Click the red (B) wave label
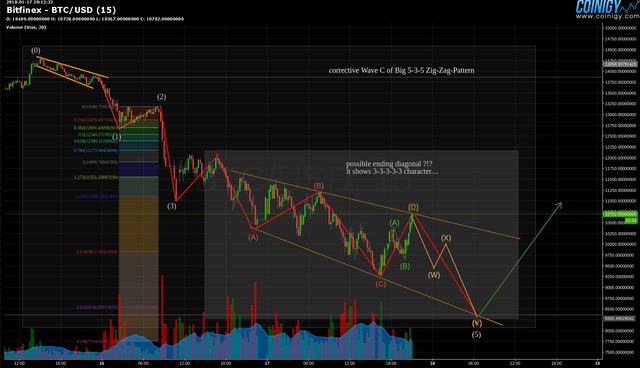Screen dimensions: 640x368 [x=319, y=186]
